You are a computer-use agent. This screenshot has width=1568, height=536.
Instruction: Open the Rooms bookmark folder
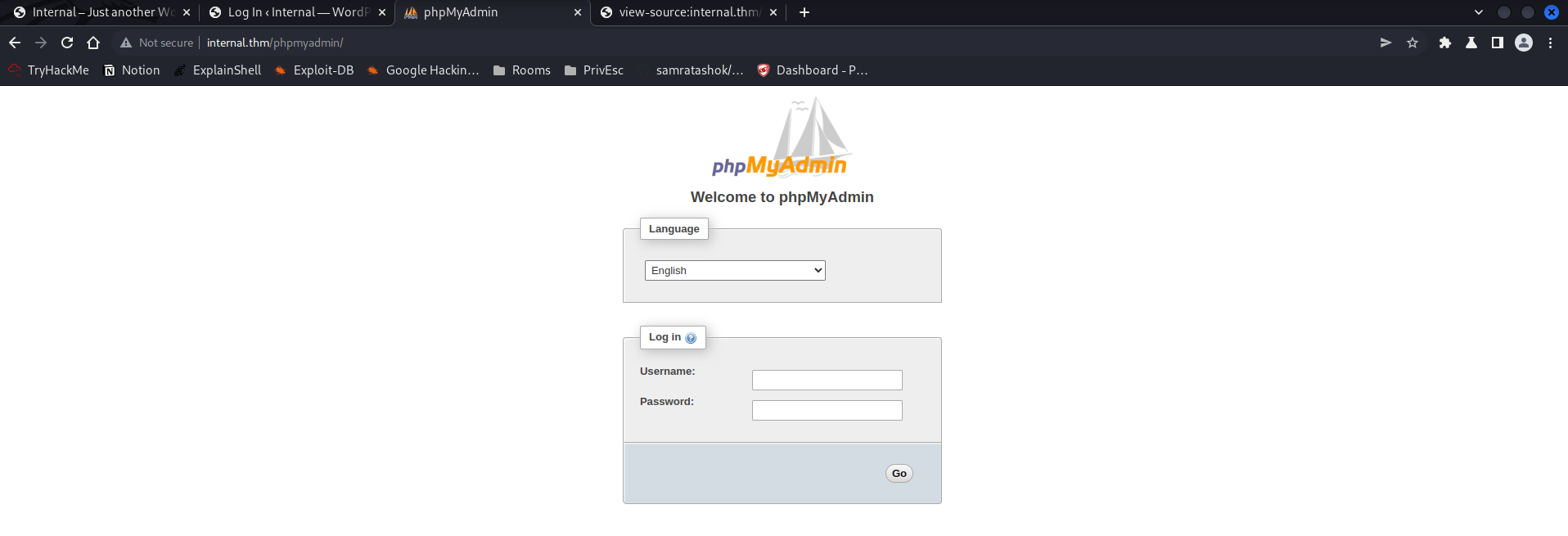coord(521,70)
